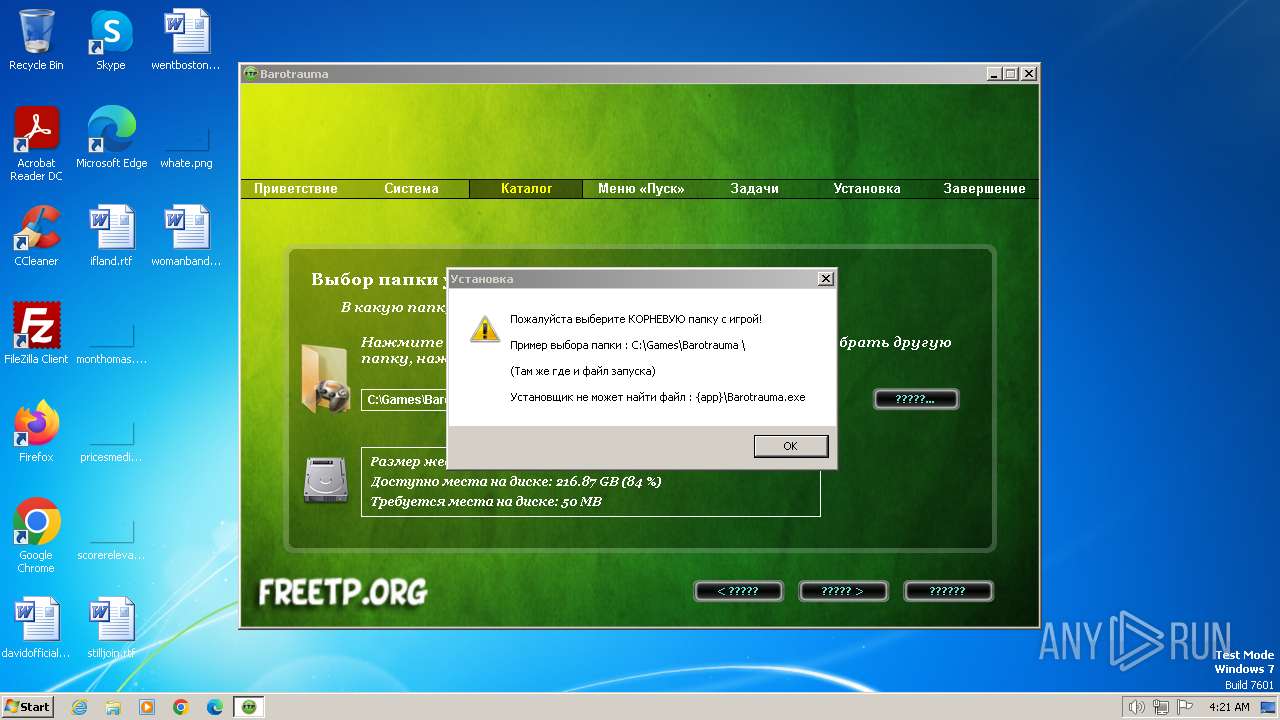Image resolution: width=1280 pixels, height=720 pixels.
Task: Open the Windows Start menu
Action: pos(27,707)
